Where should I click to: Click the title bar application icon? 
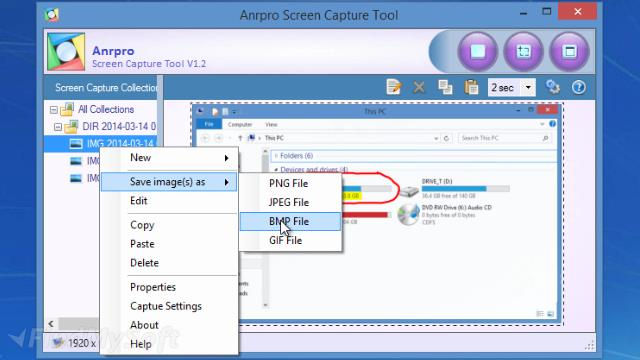pyautogui.click(x=52, y=15)
